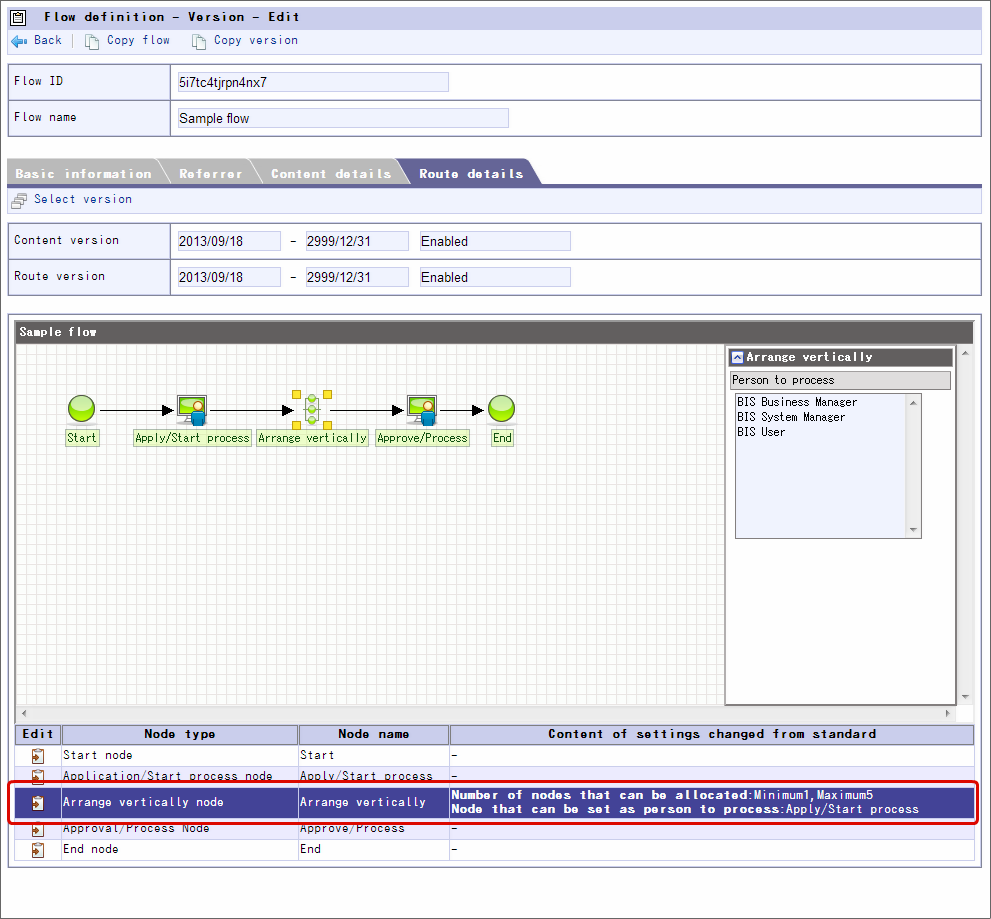The width and height of the screenshot is (991, 919).
Task: Select BIS Business Manager in list
Action: click(x=797, y=402)
